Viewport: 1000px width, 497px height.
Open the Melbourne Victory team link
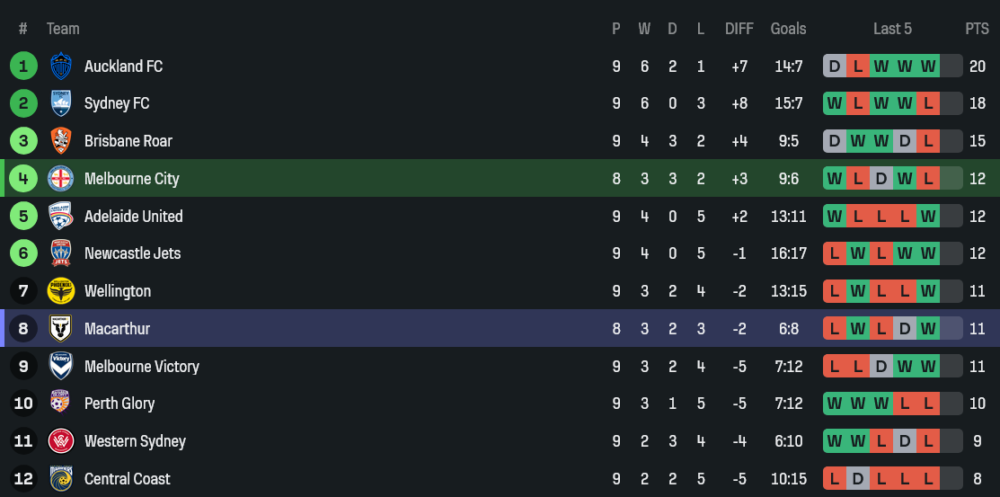click(141, 366)
